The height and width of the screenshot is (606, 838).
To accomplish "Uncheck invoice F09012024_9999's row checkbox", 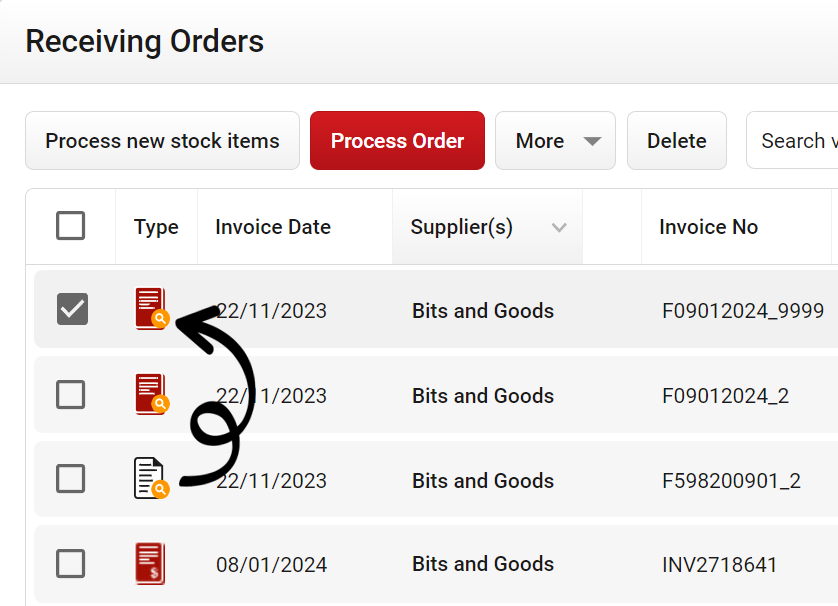I will 70,310.
